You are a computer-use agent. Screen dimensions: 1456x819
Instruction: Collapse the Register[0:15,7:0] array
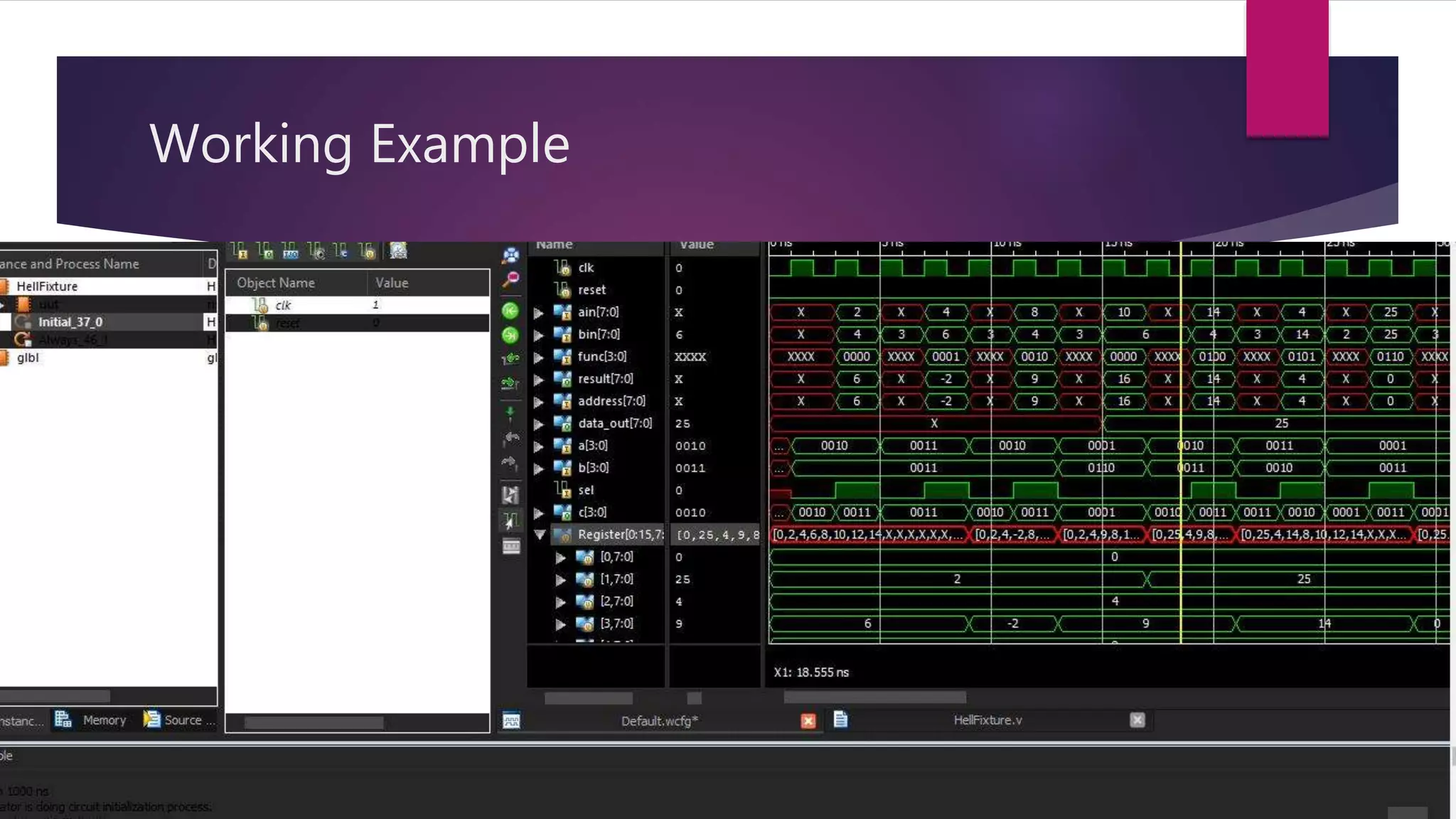[x=540, y=535]
